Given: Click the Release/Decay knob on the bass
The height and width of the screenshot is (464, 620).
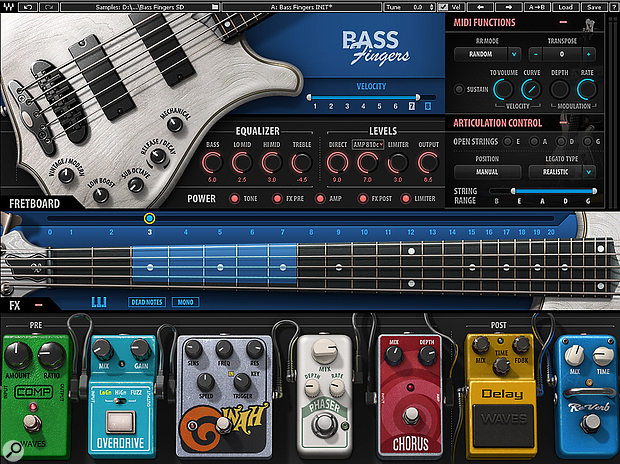Looking at the screenshot, I should pyautogui.click(x=158, y=157).
